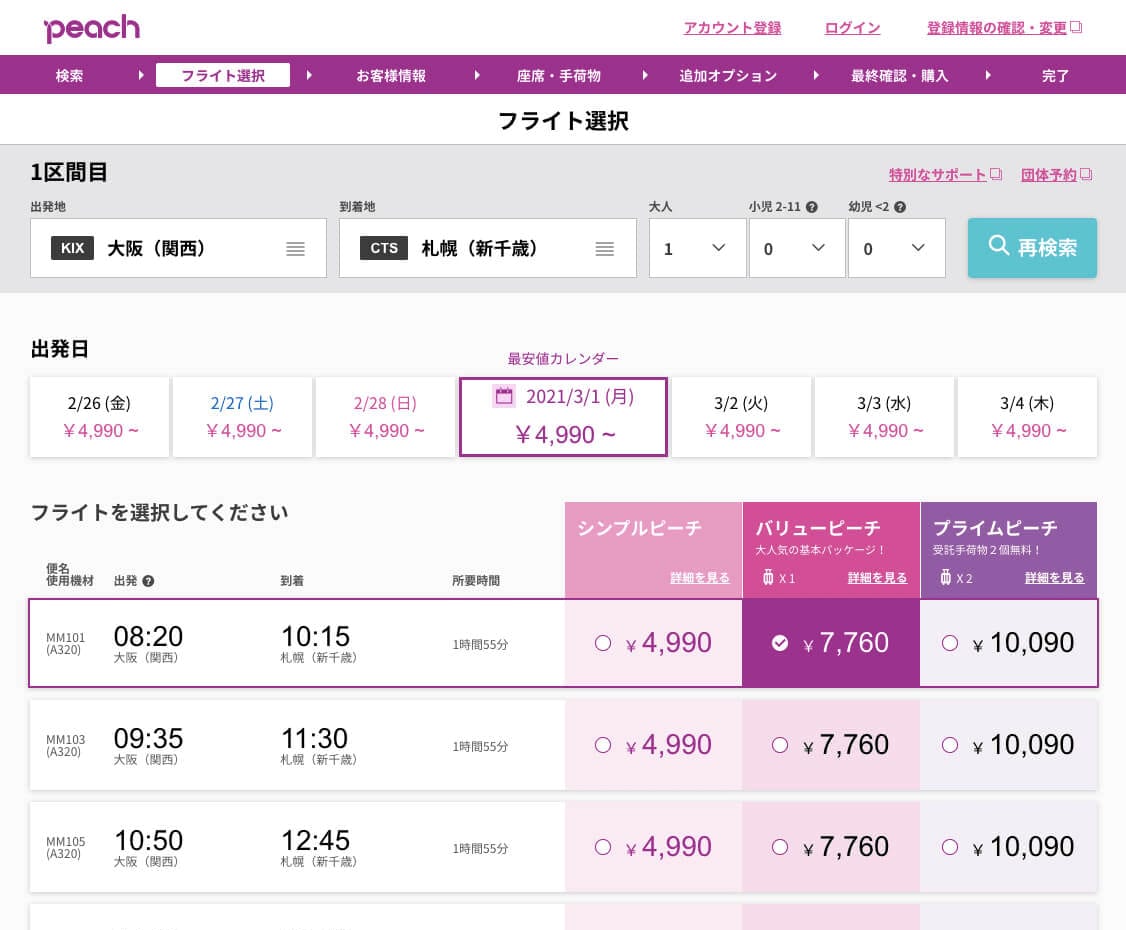Open the ログイン link
Screen dimensions: 1126x930
coord(852,28)
